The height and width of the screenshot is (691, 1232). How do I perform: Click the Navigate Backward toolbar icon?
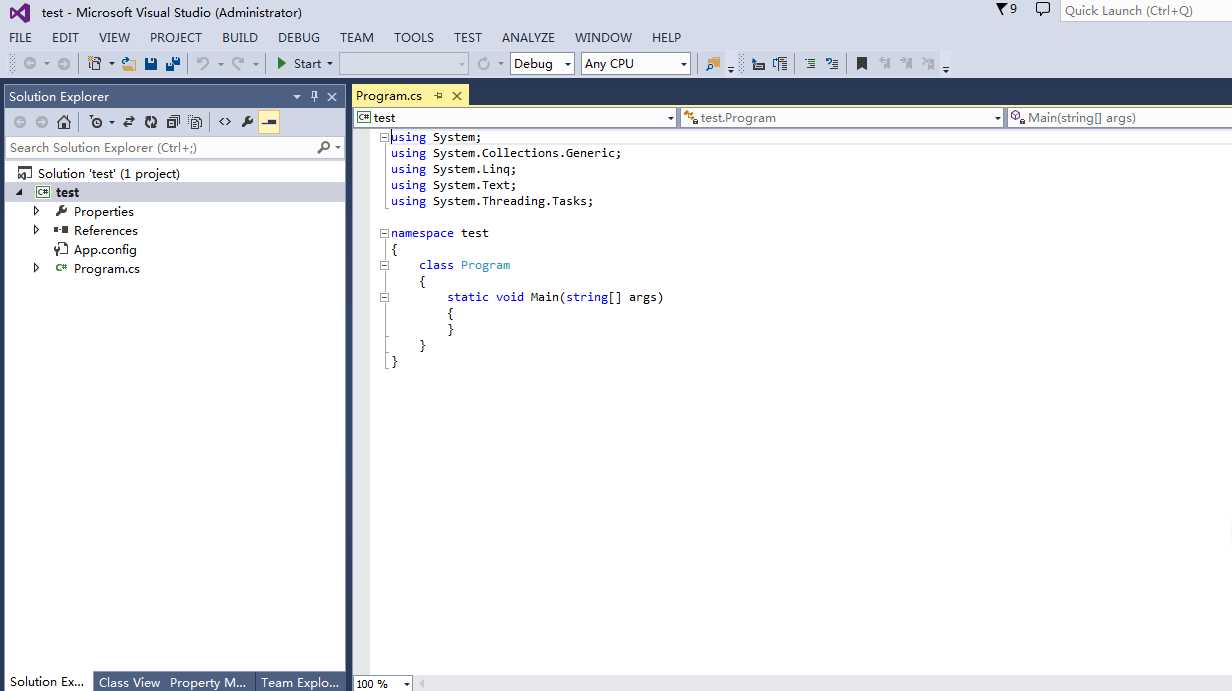30,63
